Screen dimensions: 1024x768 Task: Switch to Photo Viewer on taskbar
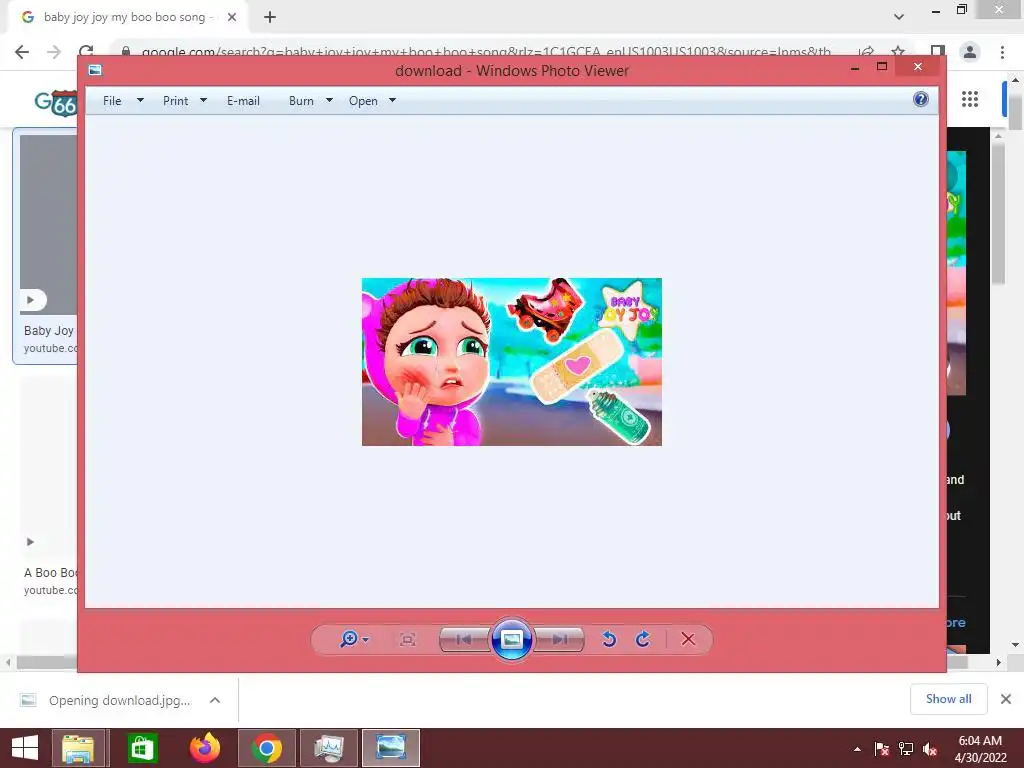pyautogui.click(x=391, y=748)
